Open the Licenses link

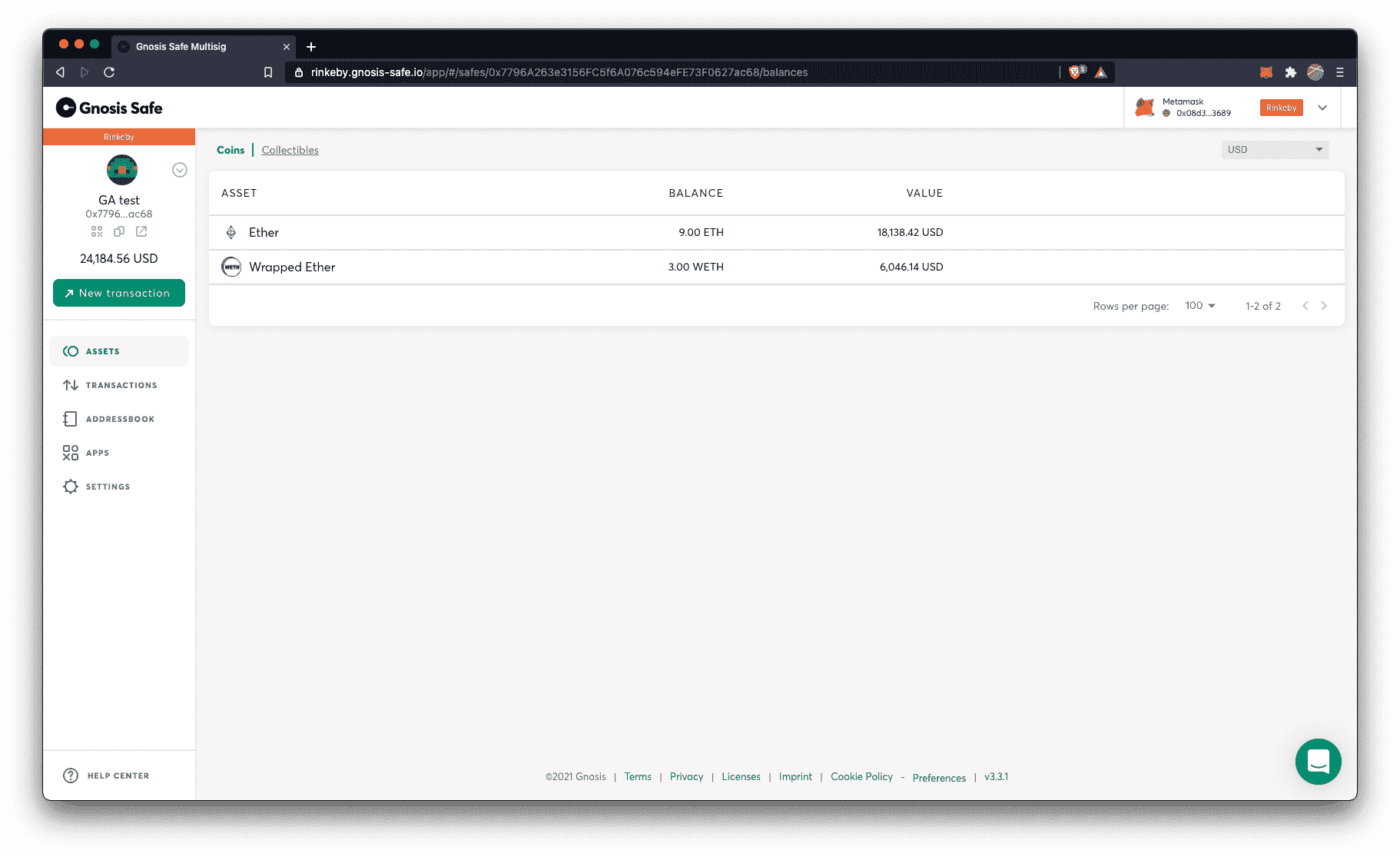pyautogui.click(x=741, y=777)
